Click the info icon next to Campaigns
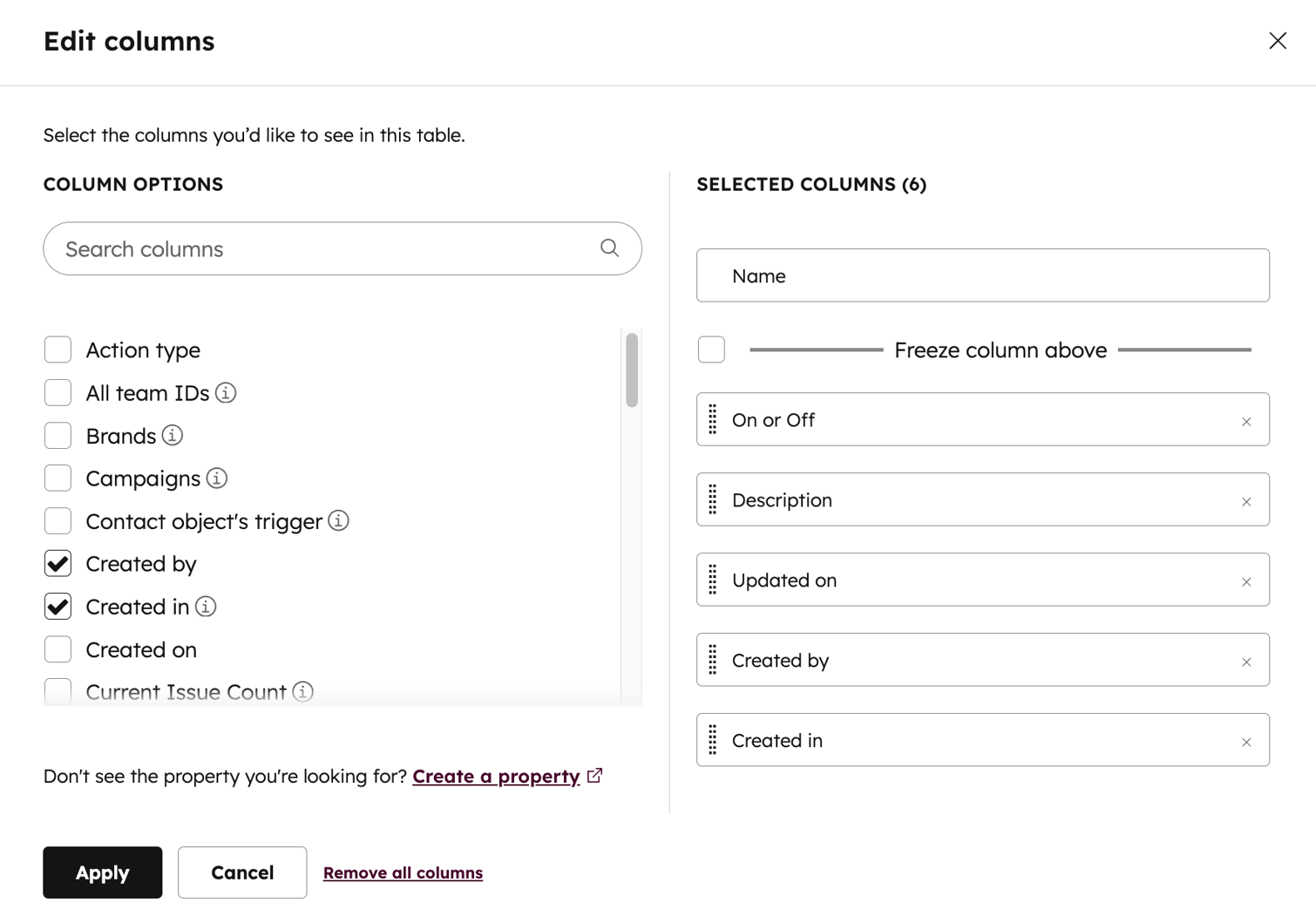This screenshot has width=1316, height=923. click(217, 478)
